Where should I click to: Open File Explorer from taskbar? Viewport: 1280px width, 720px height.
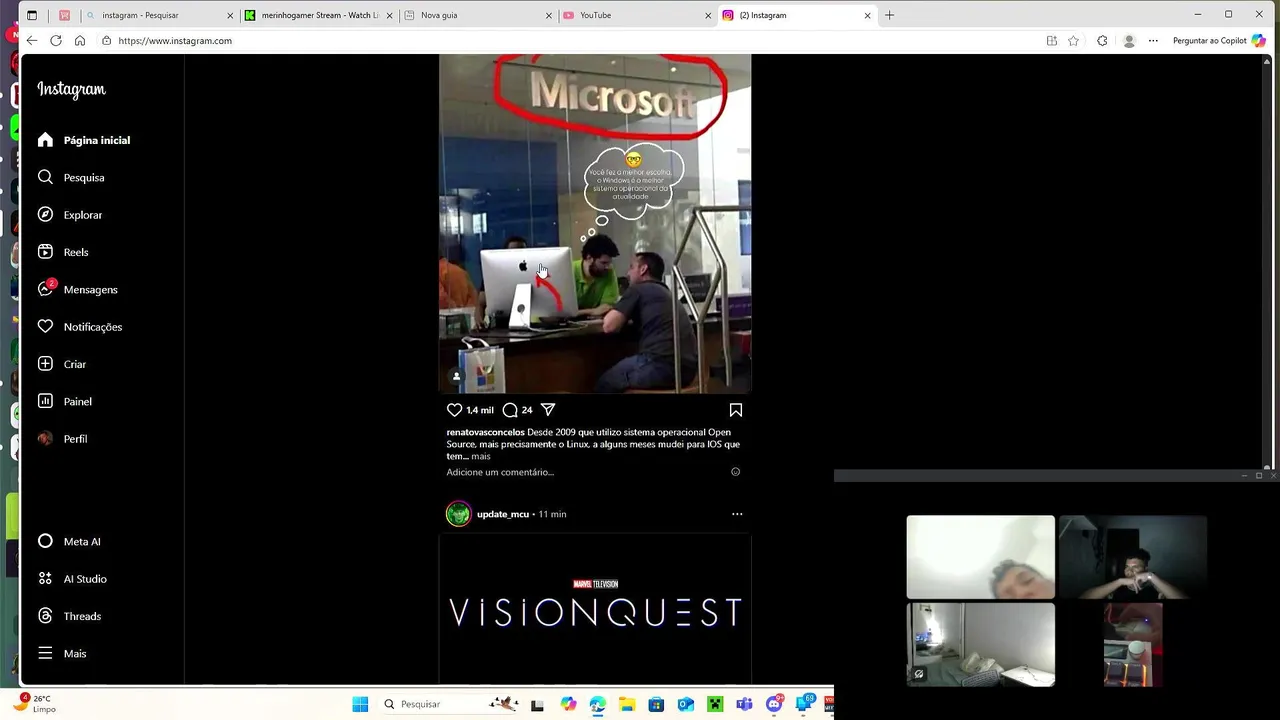(626, 704)
